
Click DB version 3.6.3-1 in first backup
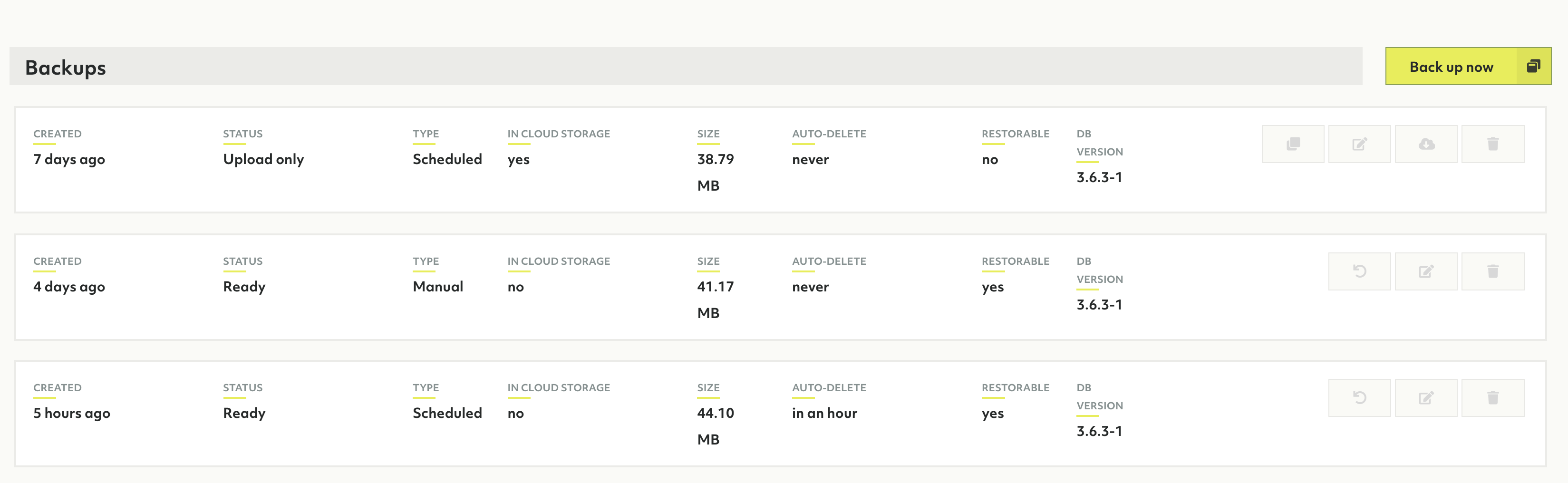pos(1099,178)
